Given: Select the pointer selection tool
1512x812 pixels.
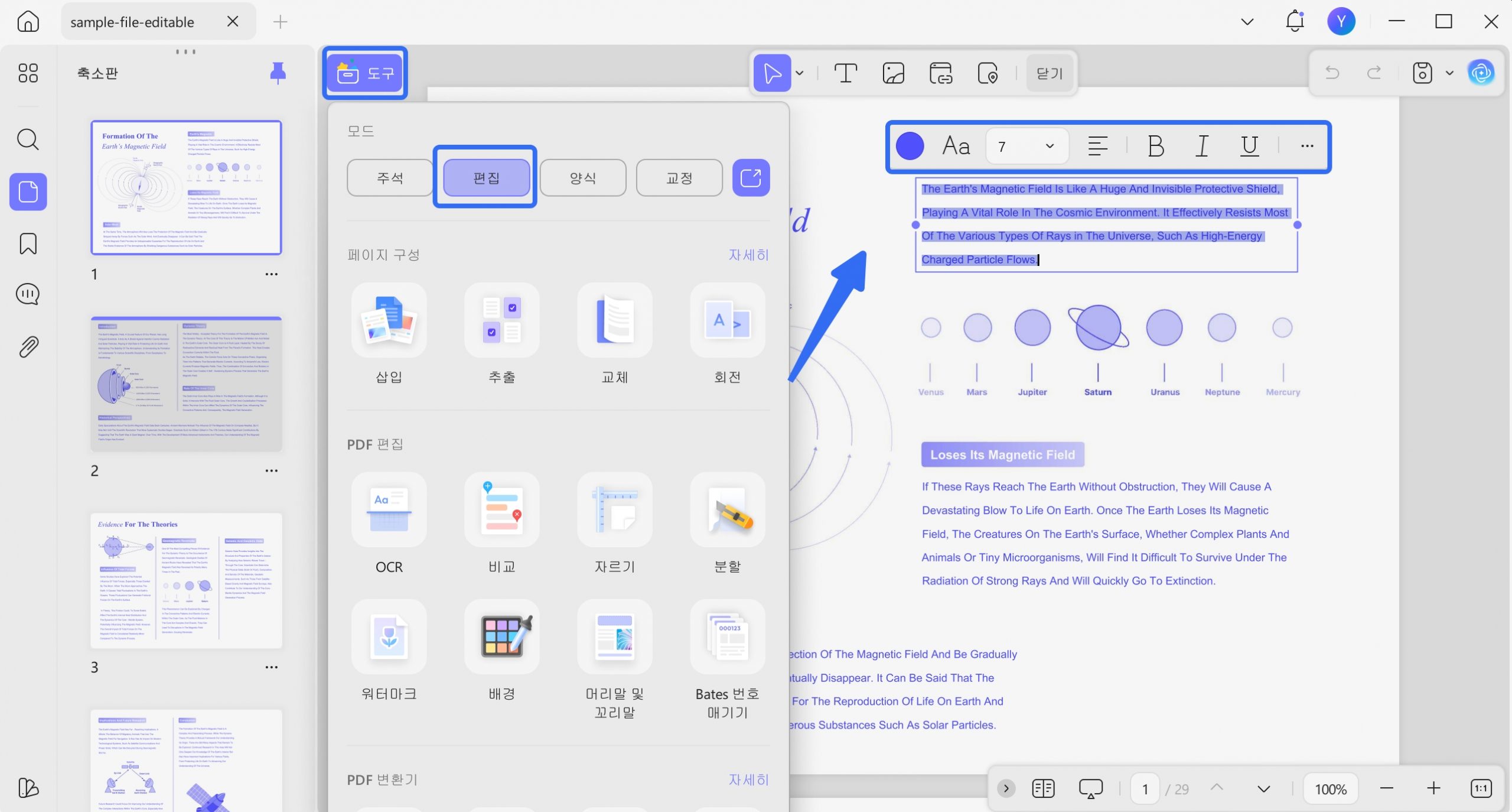Looking at the screenshot, I should [x=772, y=73].
